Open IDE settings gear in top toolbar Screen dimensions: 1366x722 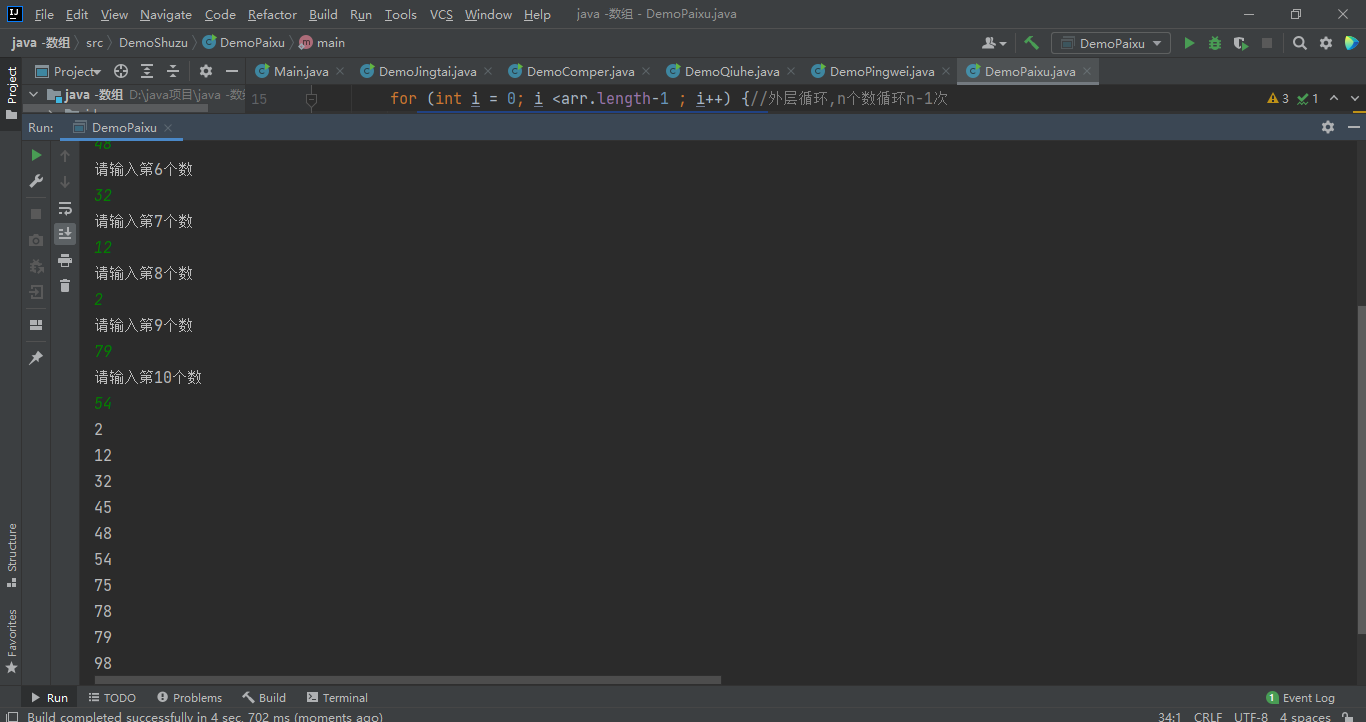point(1326,43)
